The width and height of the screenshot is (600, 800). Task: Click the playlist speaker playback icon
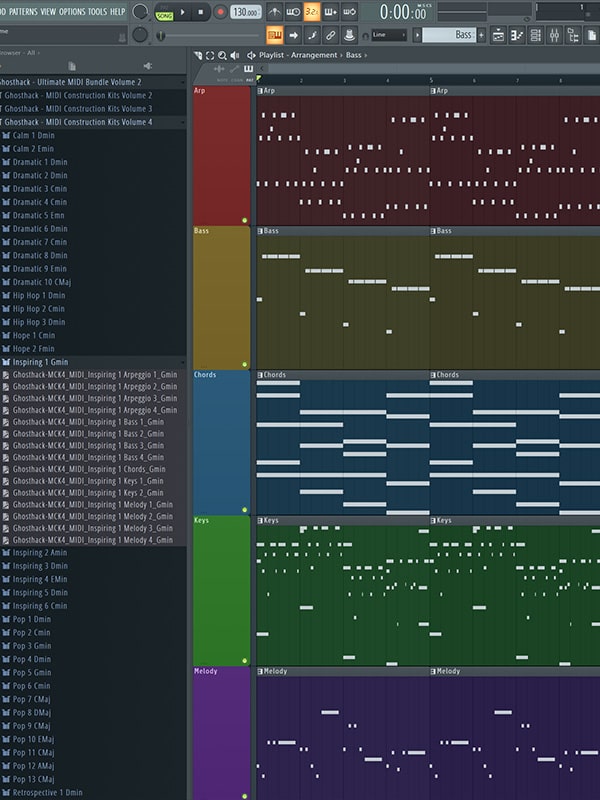pyautogui.click(x=235, y=55)
